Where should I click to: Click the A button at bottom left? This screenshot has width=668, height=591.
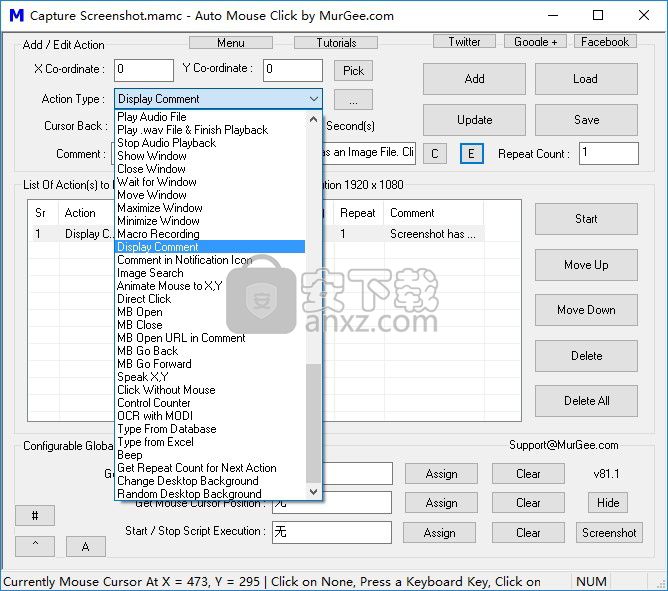[86, 547]
